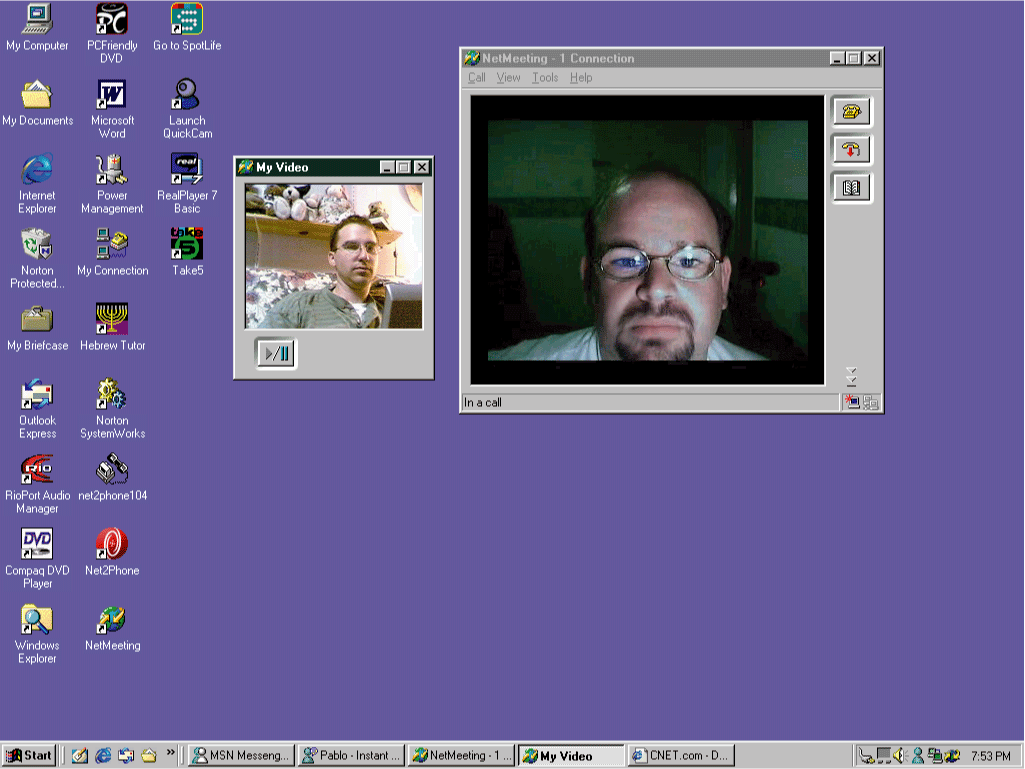Image resolution: width=1025 pixels, height=769 pixels.
Task: Click End Call hang-up button in NetMeeting
Action: [x=850, y=149]
